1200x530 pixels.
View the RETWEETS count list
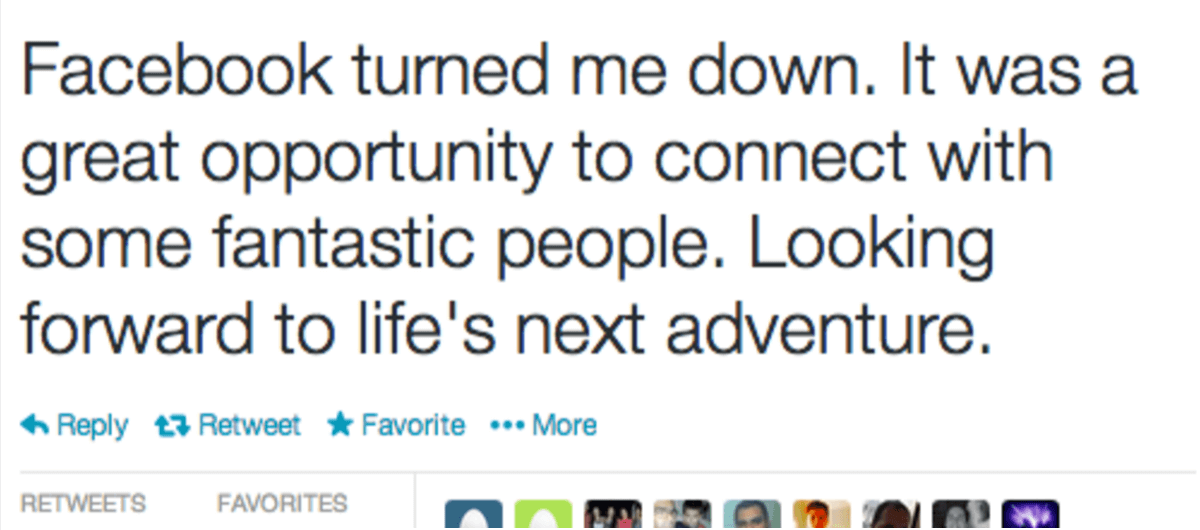click(83, 502)
